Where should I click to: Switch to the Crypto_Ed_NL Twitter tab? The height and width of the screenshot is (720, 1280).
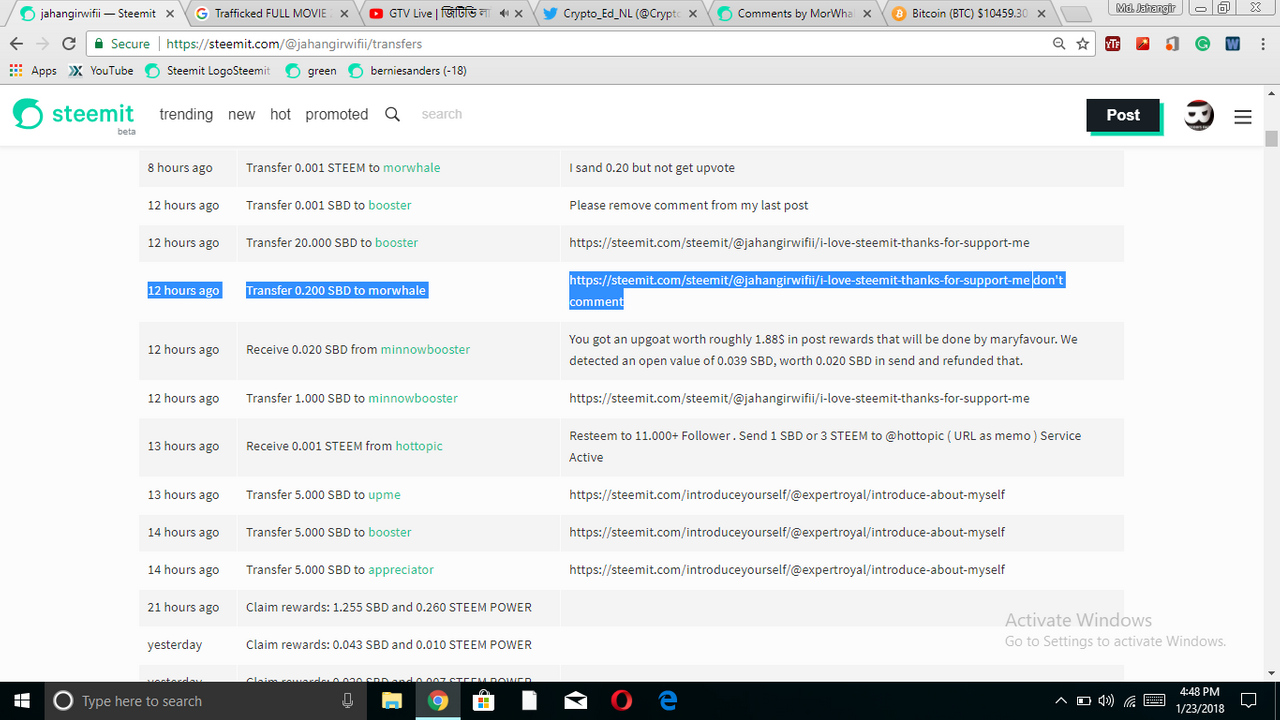point(619,14)
